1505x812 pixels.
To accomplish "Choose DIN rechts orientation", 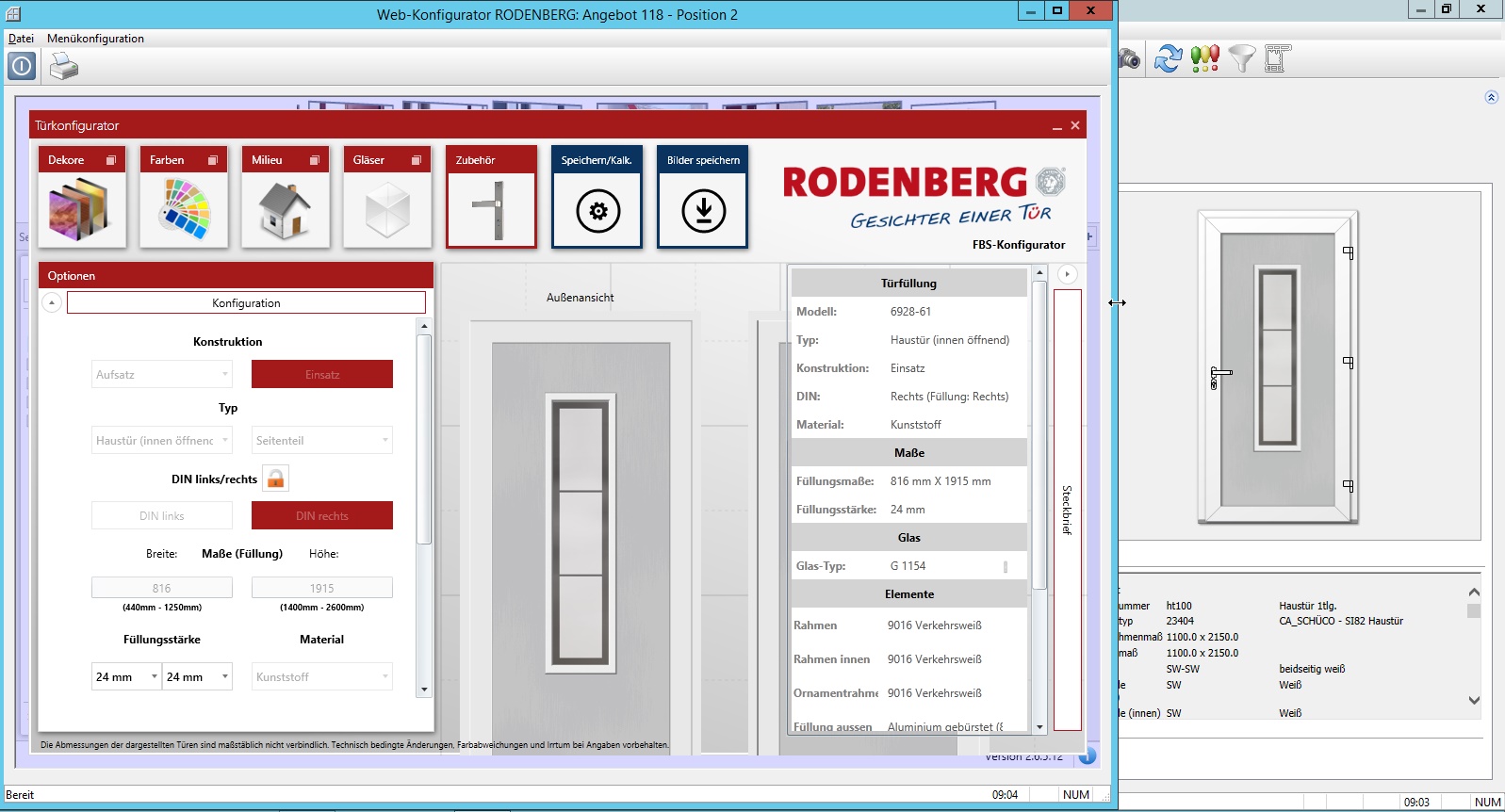I will click(322, 515).
